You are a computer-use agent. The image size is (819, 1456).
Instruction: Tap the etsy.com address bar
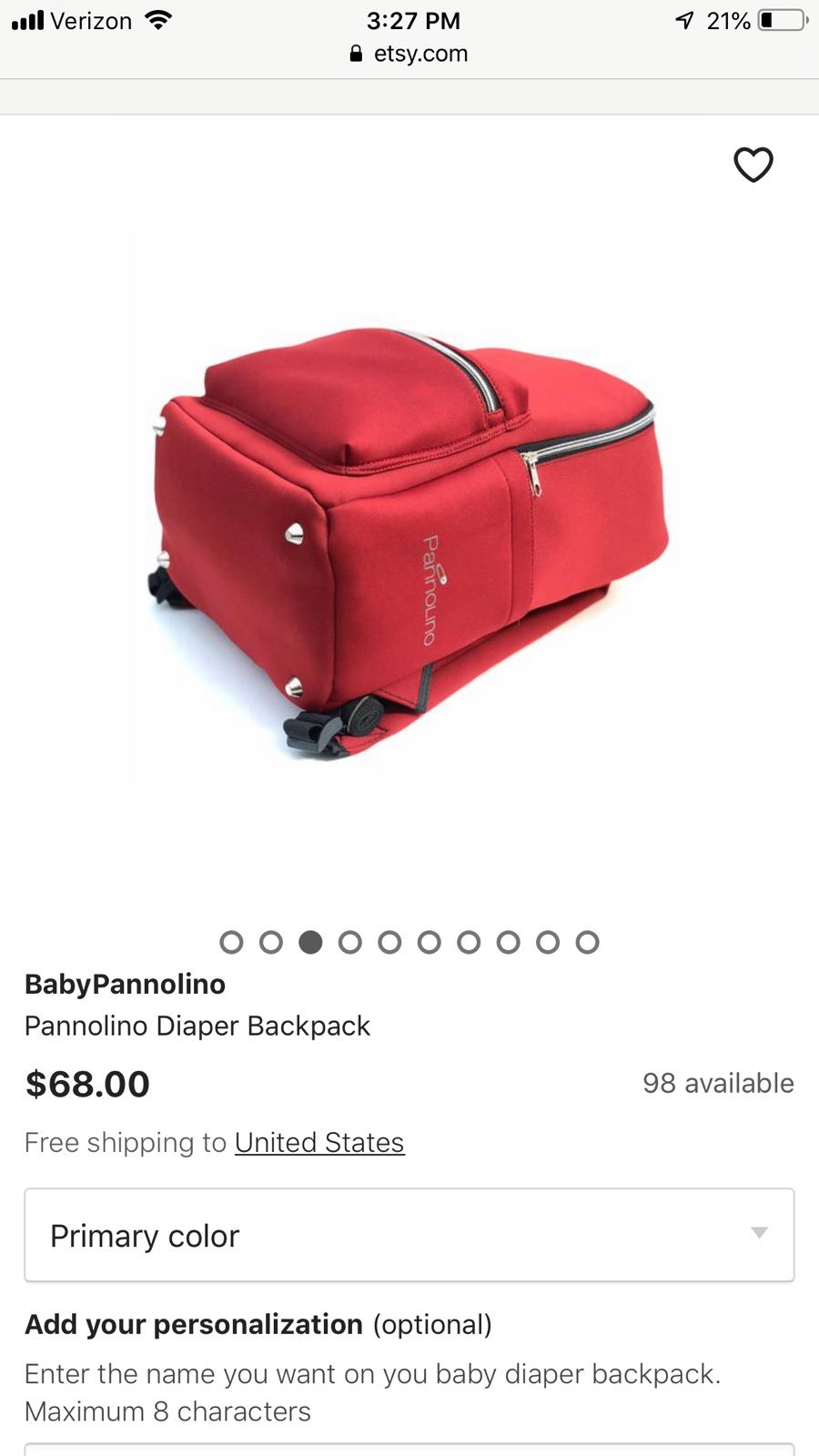409,54
